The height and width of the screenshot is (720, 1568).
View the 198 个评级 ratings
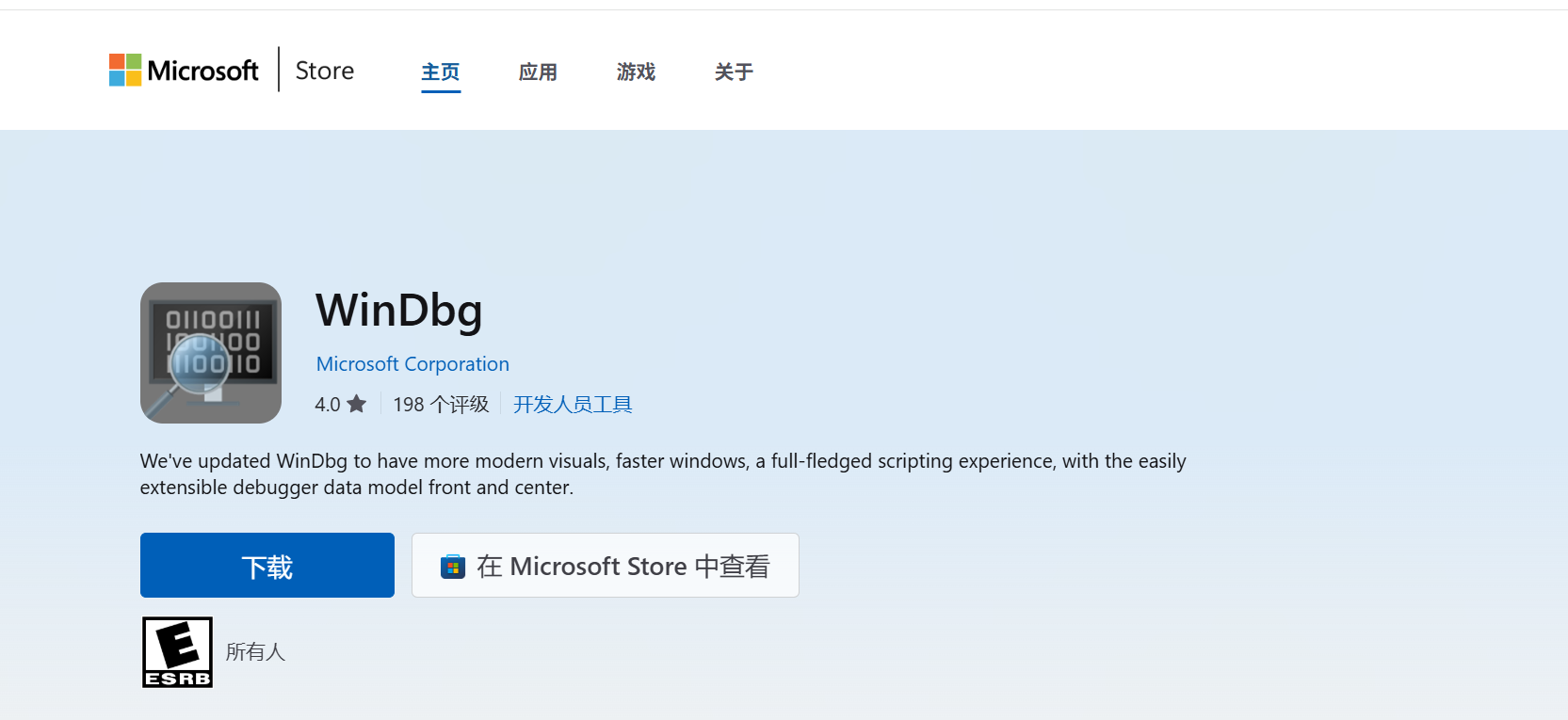tap(441, 405)
